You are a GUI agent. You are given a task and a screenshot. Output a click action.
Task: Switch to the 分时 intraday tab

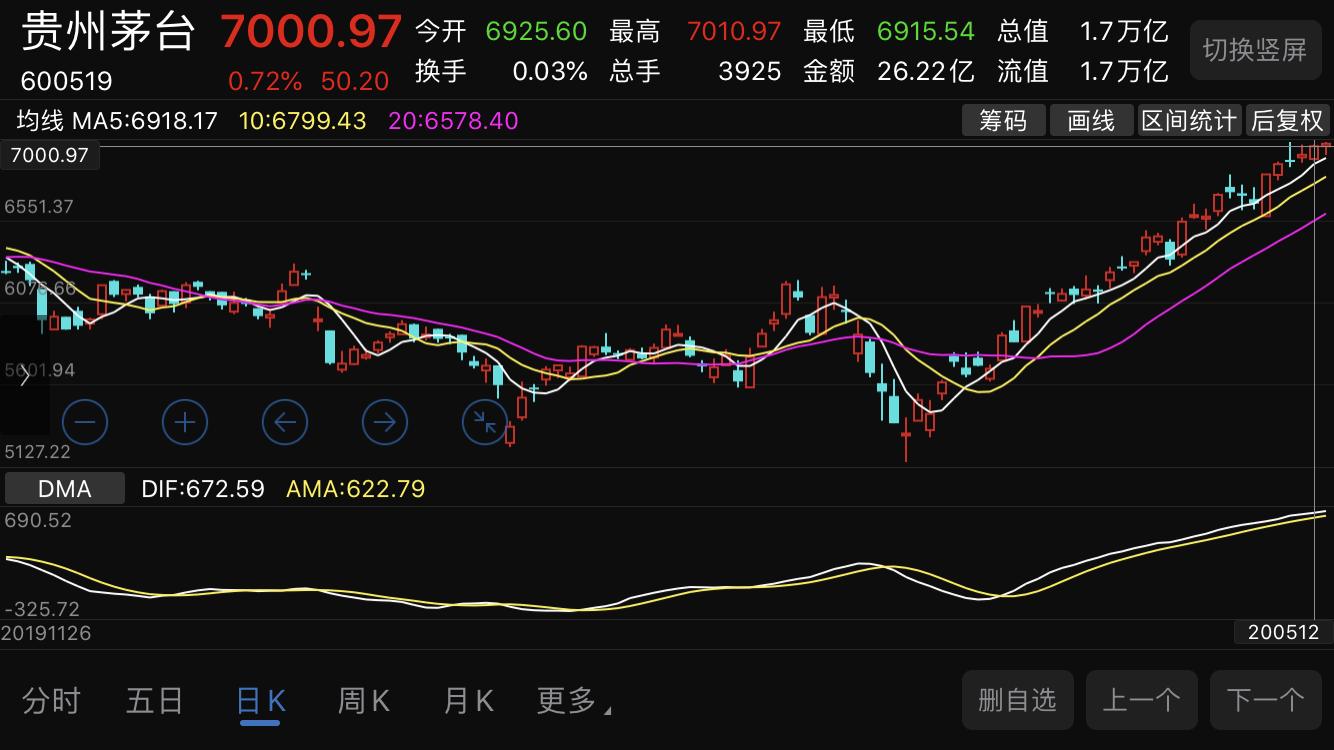pyautogui.click(x=50, y=701)
